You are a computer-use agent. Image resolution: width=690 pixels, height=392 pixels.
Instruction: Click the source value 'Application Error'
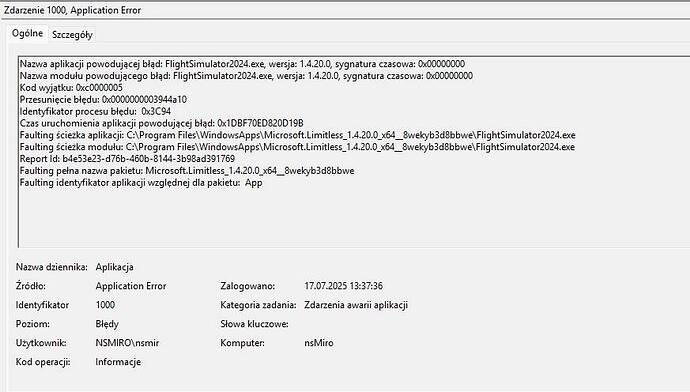(131, 286)
